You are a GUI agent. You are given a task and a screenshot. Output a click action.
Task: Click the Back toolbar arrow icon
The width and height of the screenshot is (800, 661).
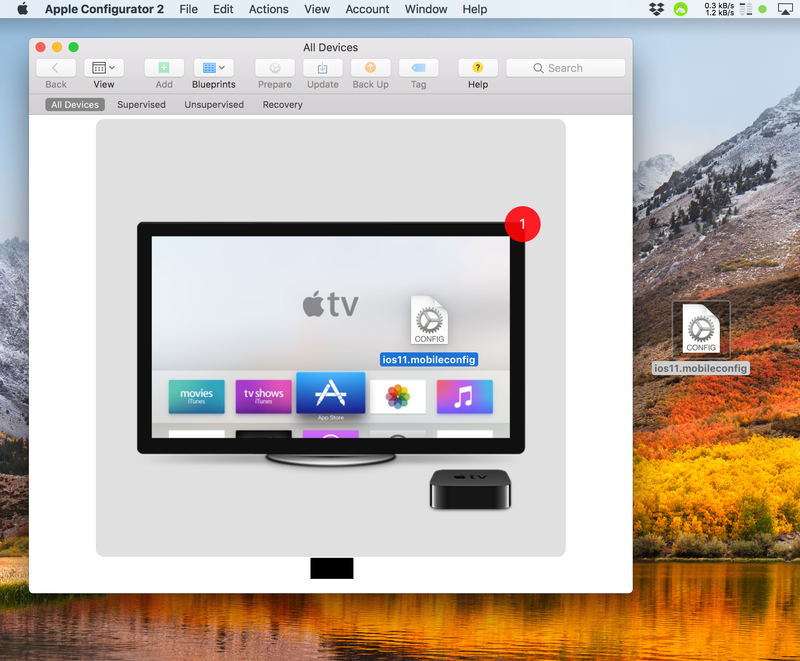click(56, 68)
